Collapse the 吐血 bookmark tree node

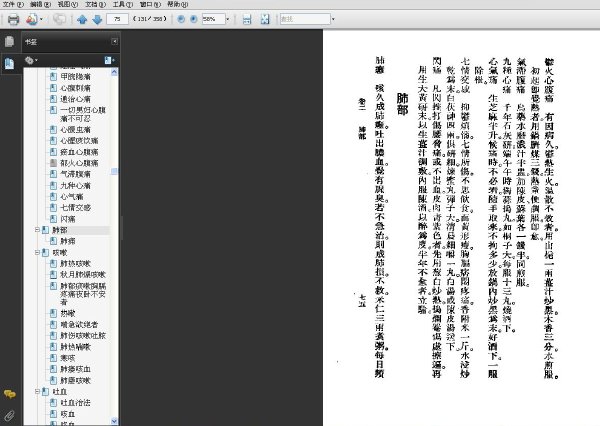(x=37, y=391)
